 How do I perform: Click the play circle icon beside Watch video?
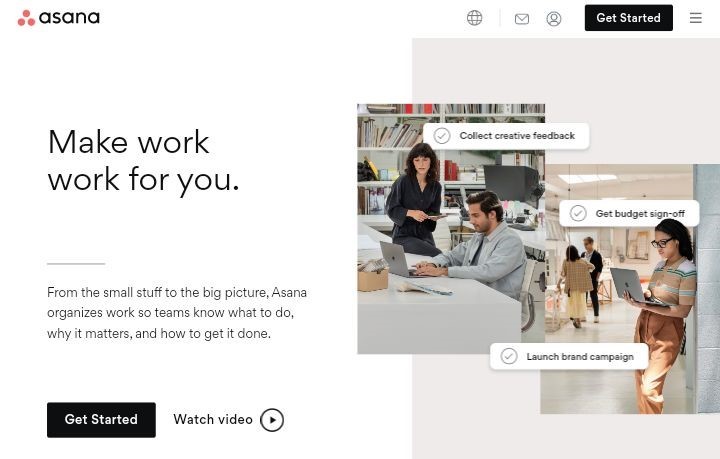[x=272, y=420]
